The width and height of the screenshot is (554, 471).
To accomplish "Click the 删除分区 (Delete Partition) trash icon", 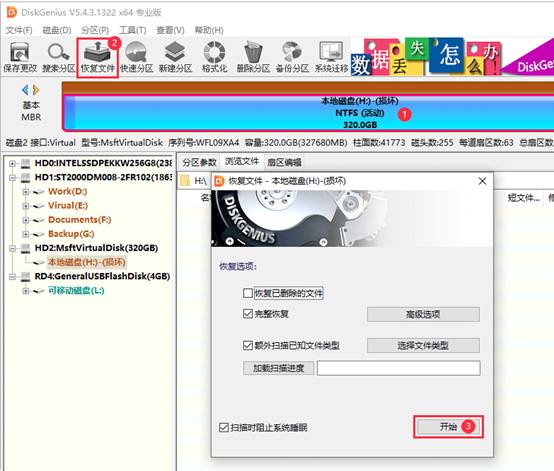I will tap(253, 57).
